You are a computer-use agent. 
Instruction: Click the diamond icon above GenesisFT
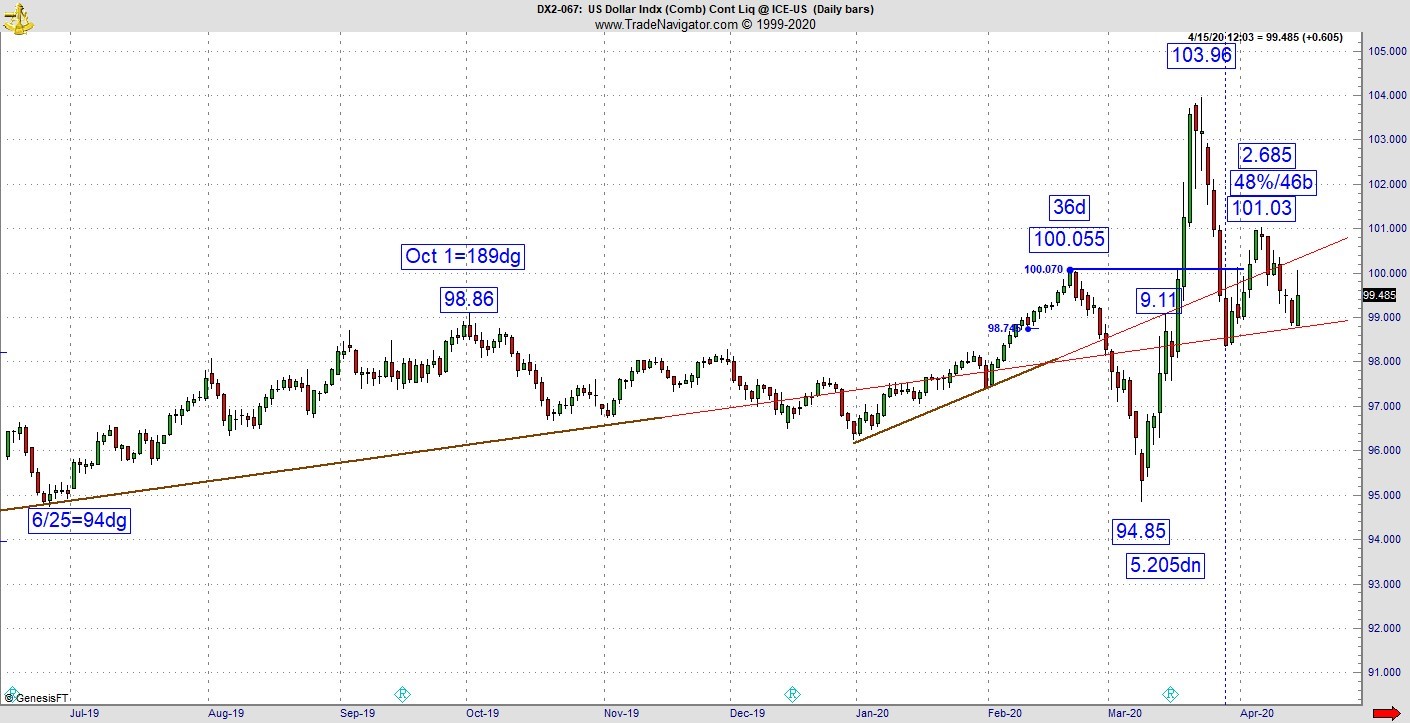(x=11, y=693)
